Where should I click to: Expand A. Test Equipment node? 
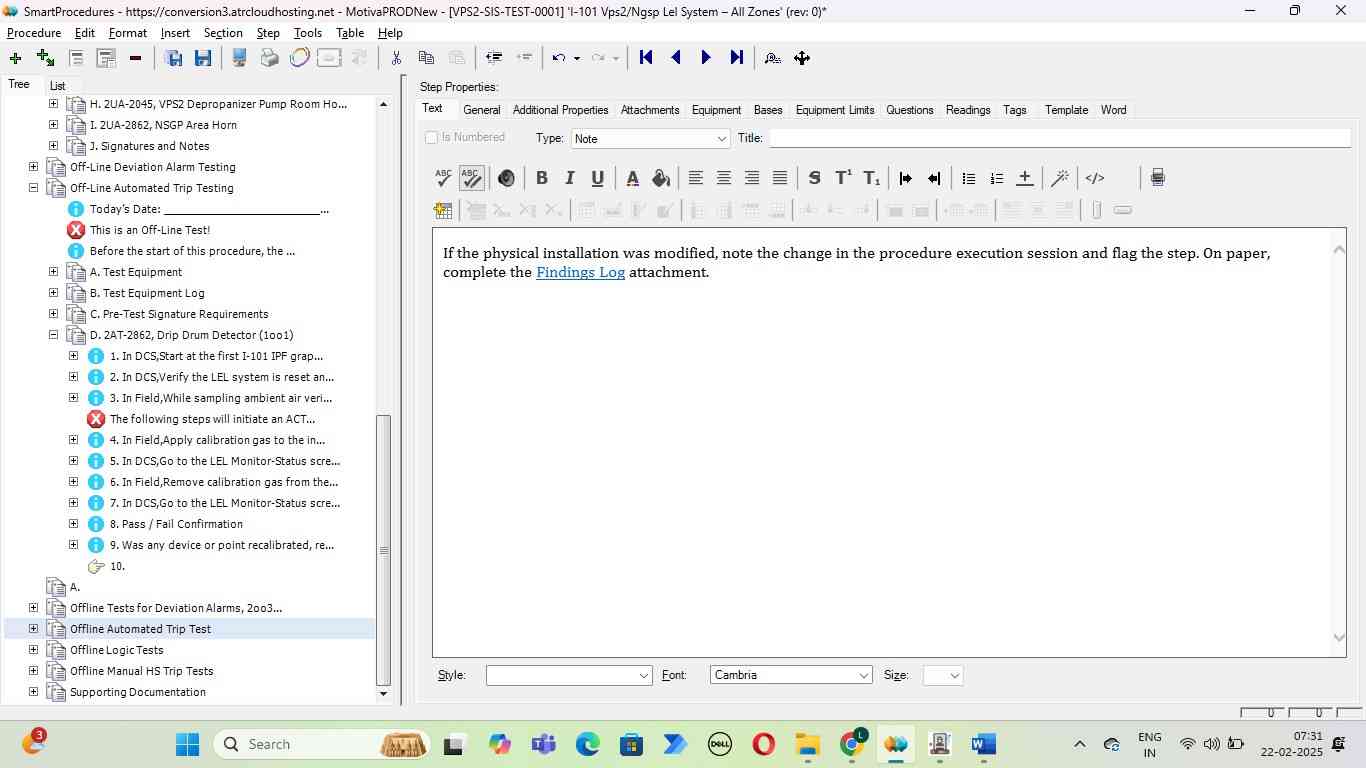tap(53, 272)
